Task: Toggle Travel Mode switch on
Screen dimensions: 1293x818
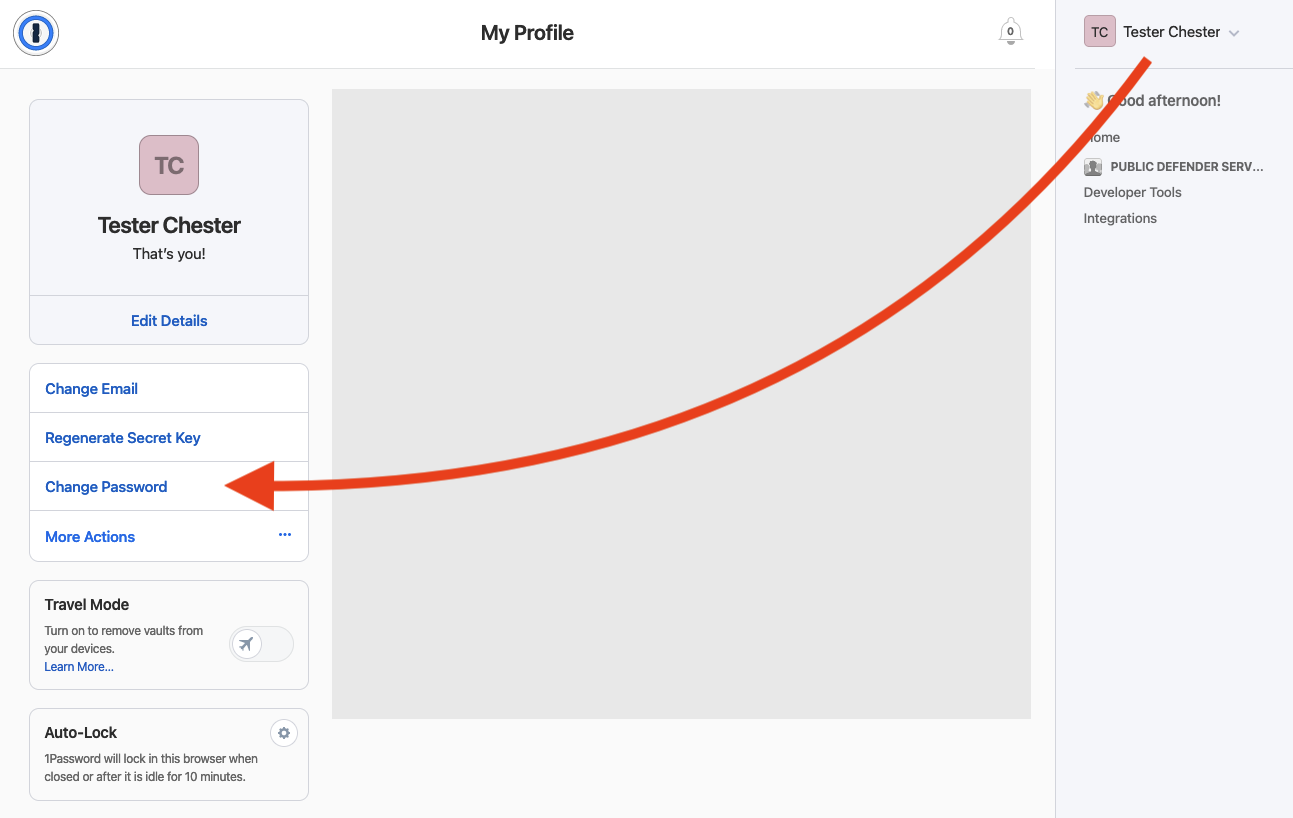Action: [x=261, y=644]
